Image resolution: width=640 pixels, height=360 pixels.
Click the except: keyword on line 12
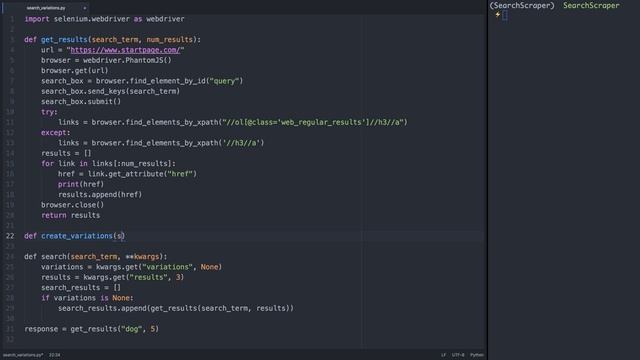point(56,133)
